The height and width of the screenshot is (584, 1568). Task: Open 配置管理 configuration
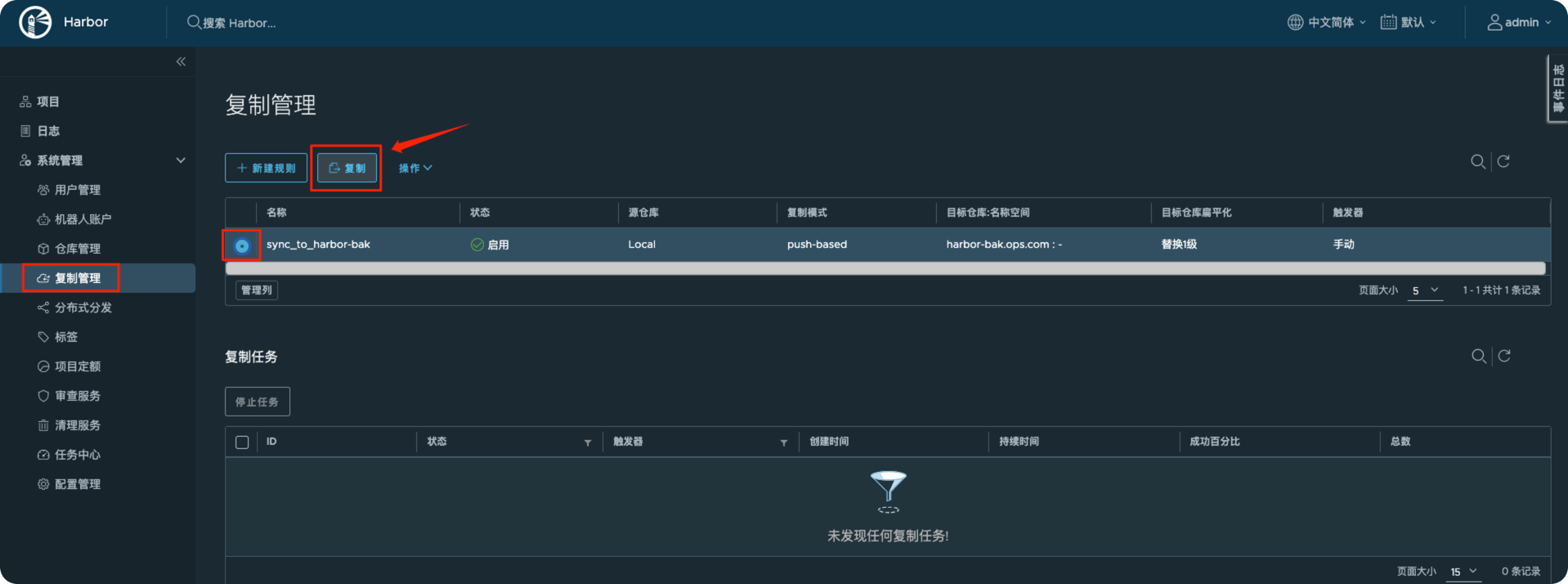(78, 484)
